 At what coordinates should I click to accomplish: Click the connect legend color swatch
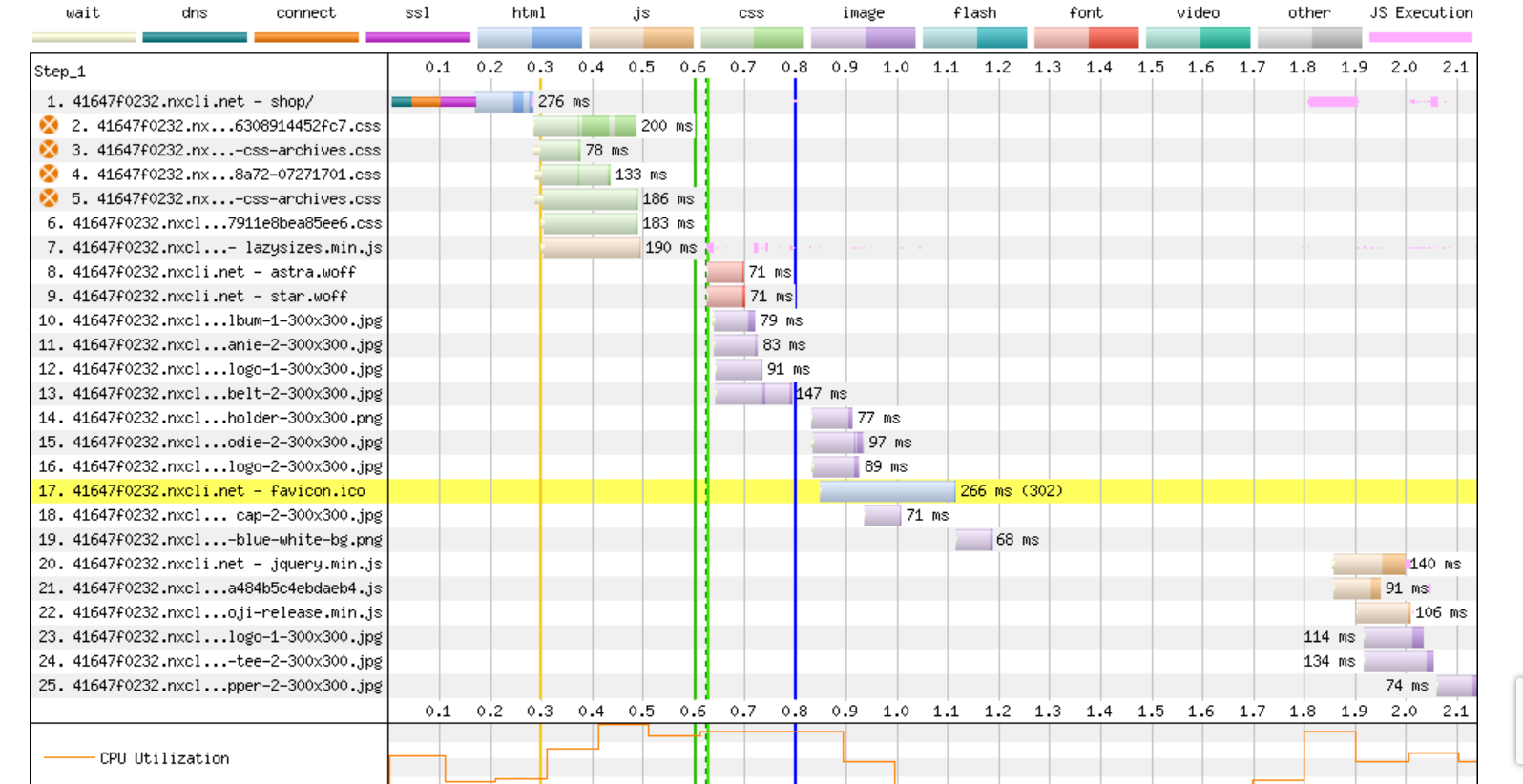tap(306, 37)
